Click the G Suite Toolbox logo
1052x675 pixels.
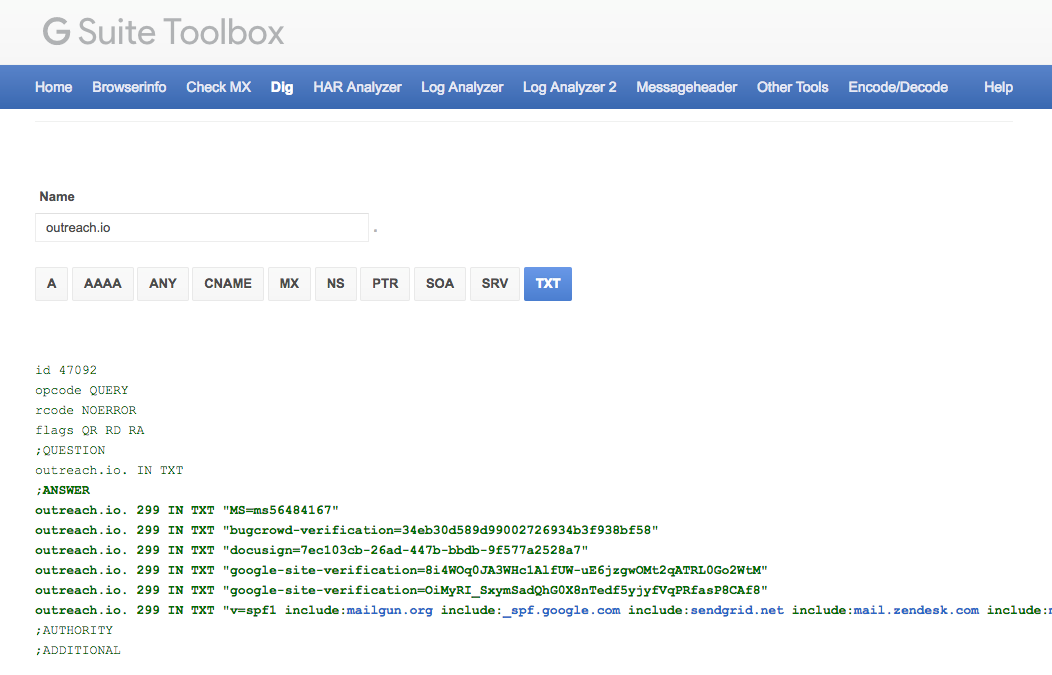pyautogui.click(x=160, y=32)
